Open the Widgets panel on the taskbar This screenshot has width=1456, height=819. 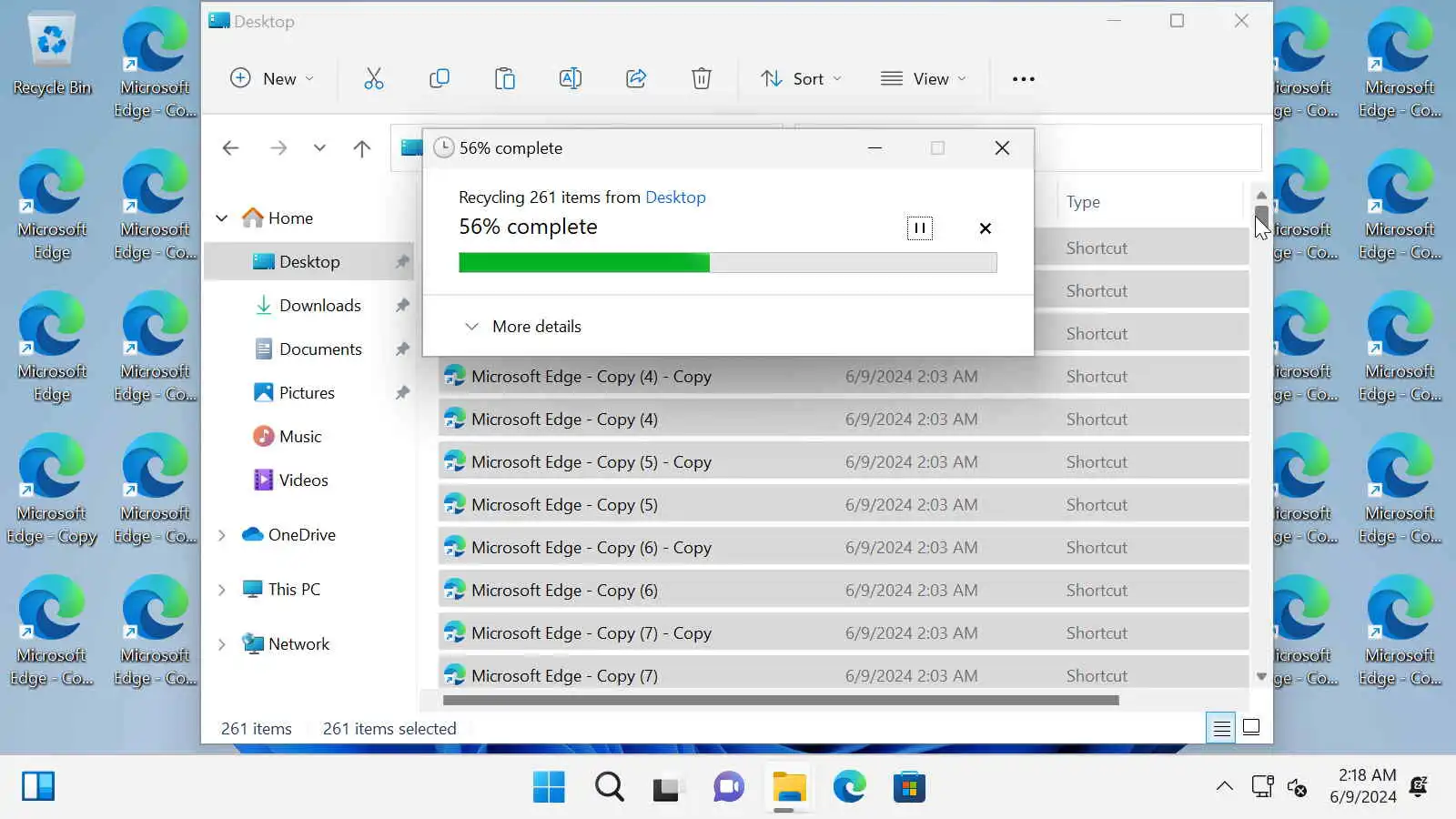click(38, 786)
